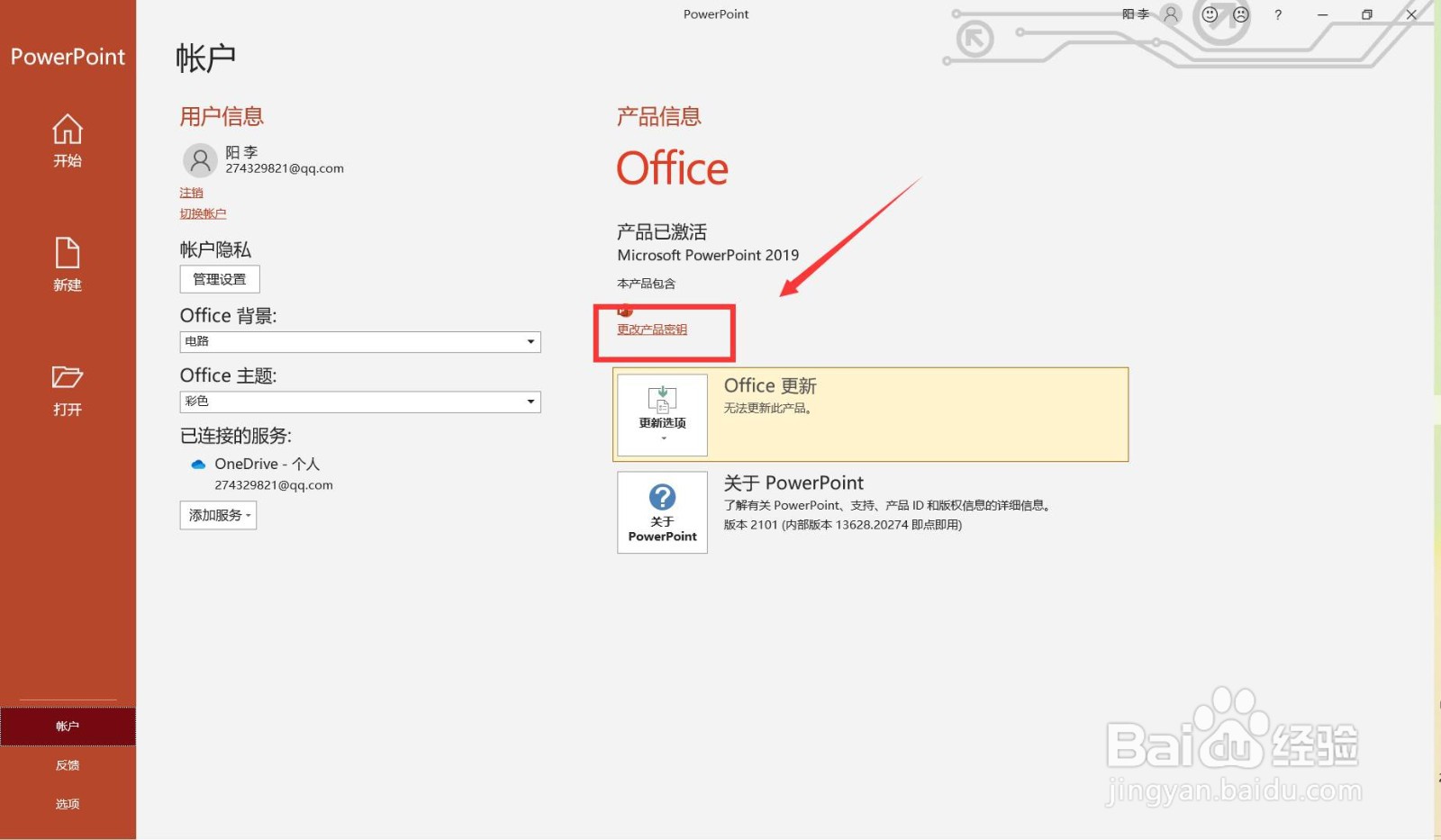The width and height of the screenshot is (1441, 840).
Task: Open the 添加服务 dropdown button
Action: pyautogui.click(x=218, y=515)
